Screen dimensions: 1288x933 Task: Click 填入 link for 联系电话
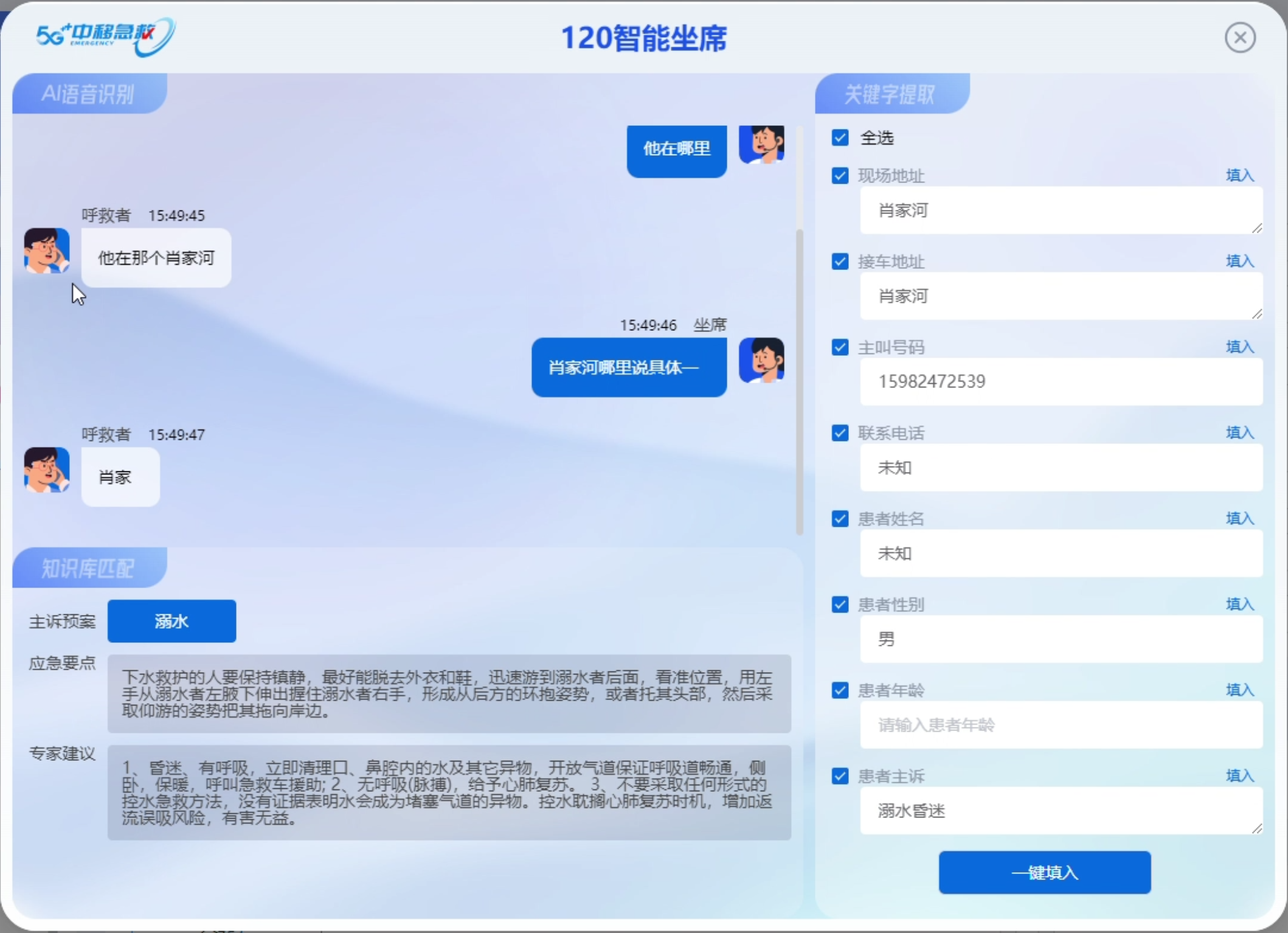pos(1240,432)
